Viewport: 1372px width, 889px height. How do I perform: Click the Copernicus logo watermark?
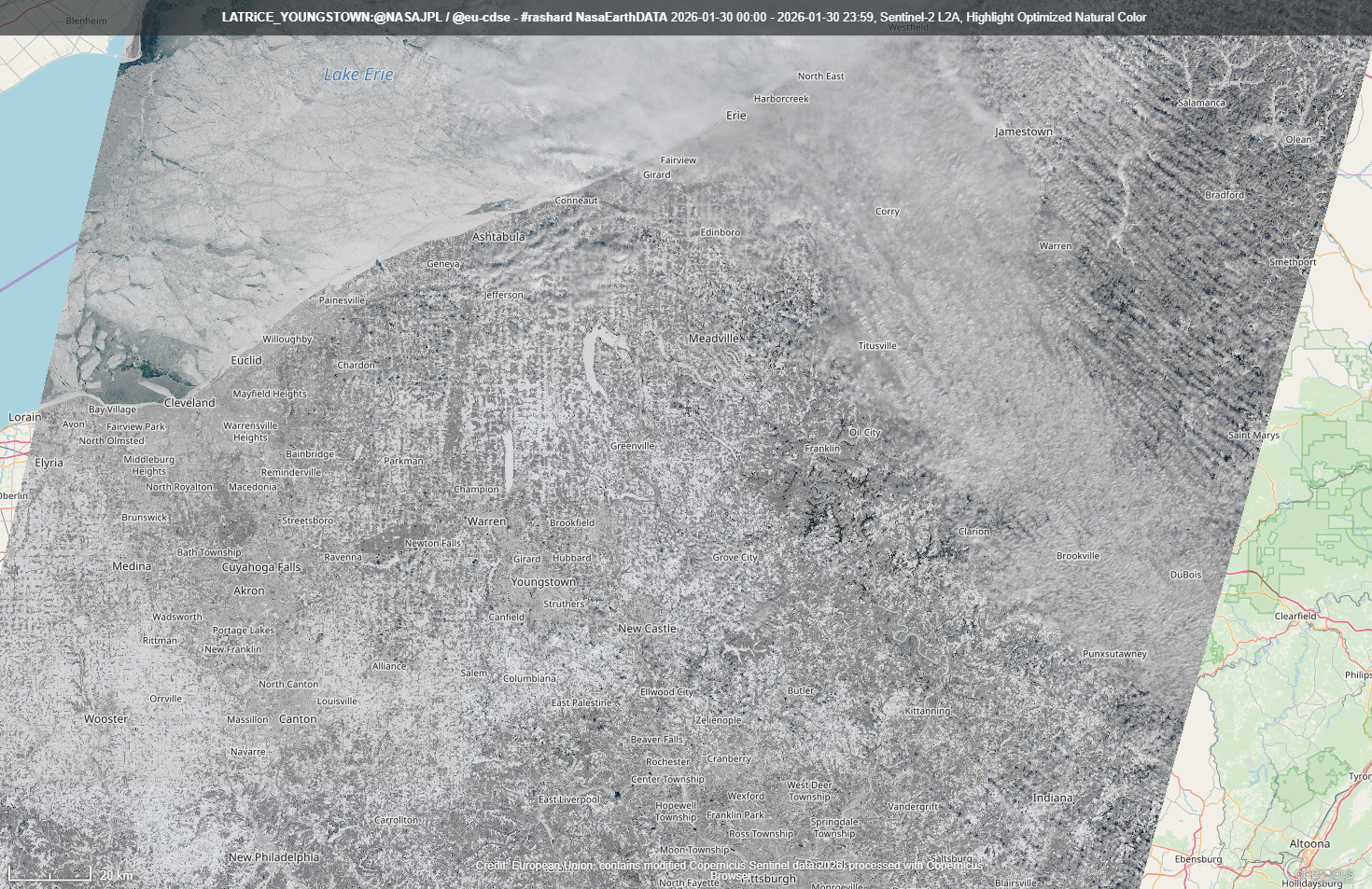pos(1323,873)
